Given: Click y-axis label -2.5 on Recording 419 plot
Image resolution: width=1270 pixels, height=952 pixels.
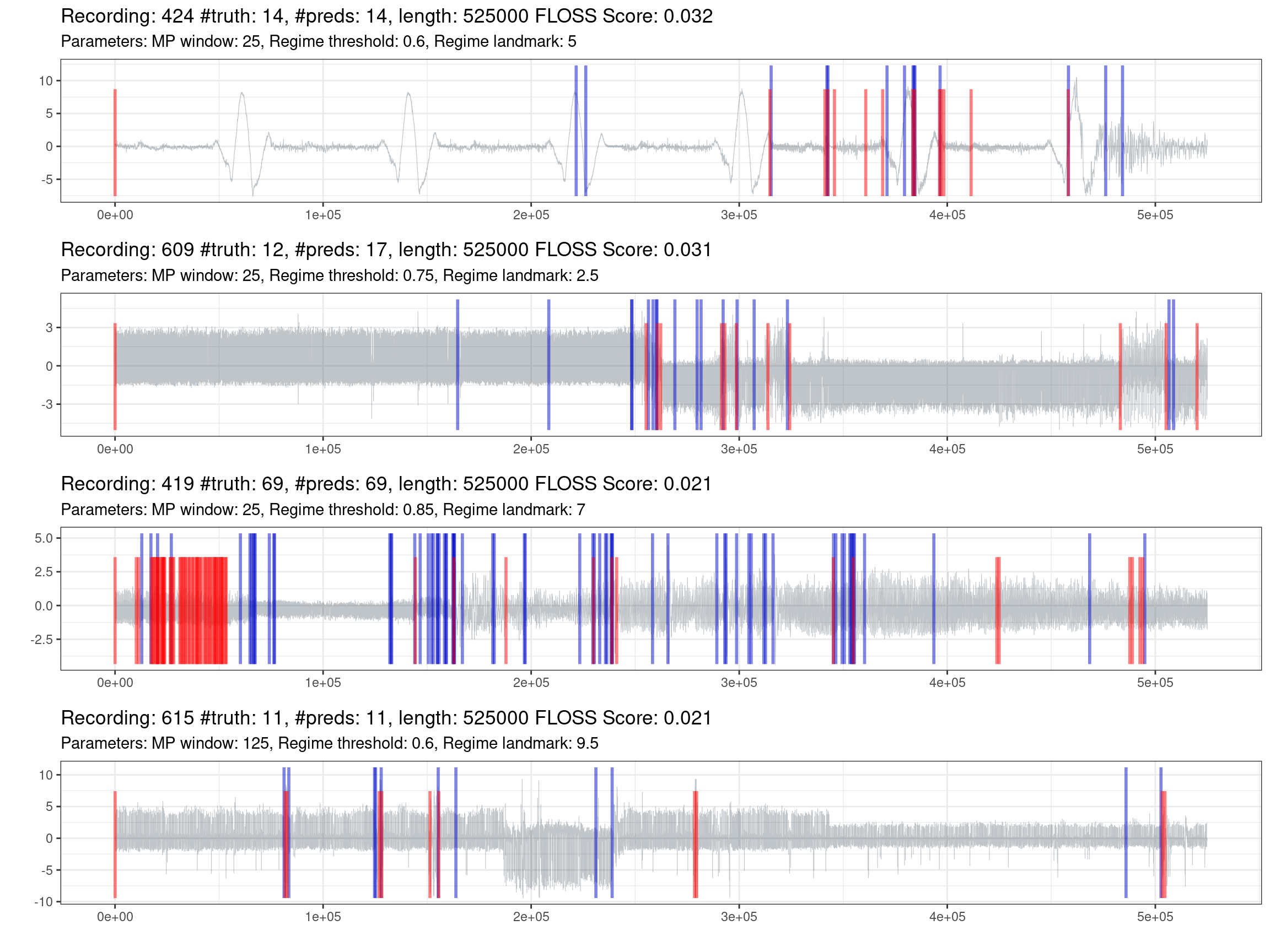Looking at the screenshot, I should point(42,639).
